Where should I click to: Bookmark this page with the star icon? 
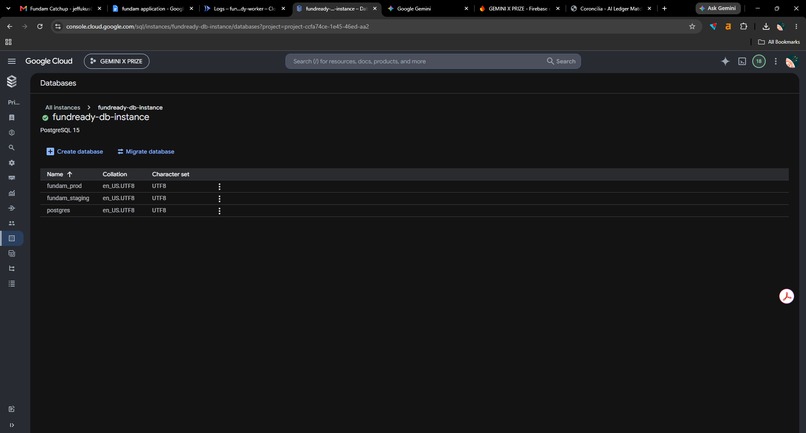(692, 26)
